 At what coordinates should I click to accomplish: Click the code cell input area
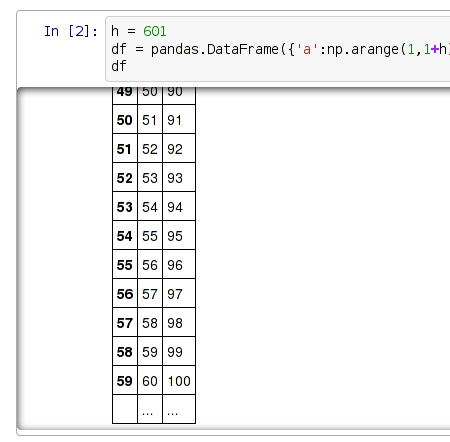click(x=278, y=49)
